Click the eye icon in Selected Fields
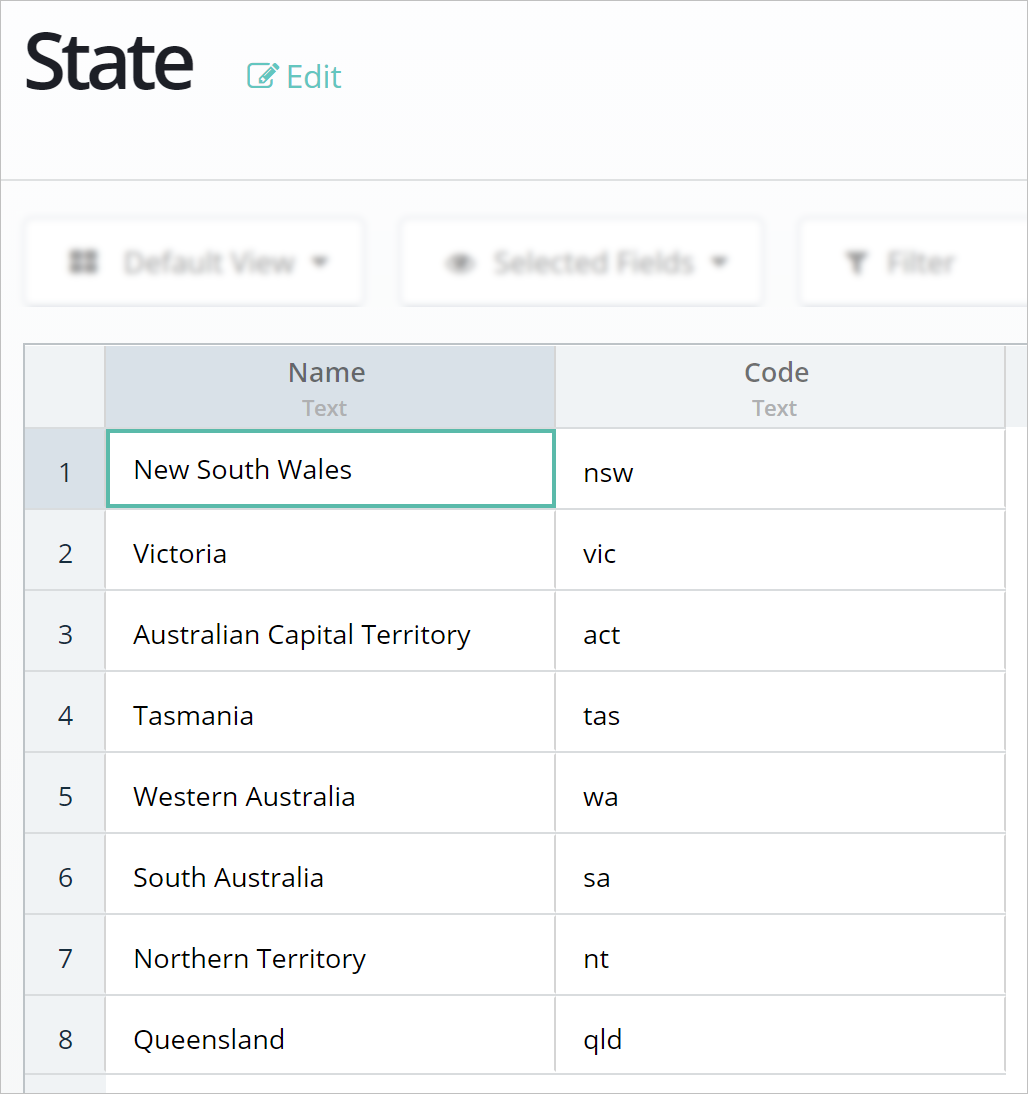Image resolution: width=1028 pixels, height=1094 pixels. 459,263
